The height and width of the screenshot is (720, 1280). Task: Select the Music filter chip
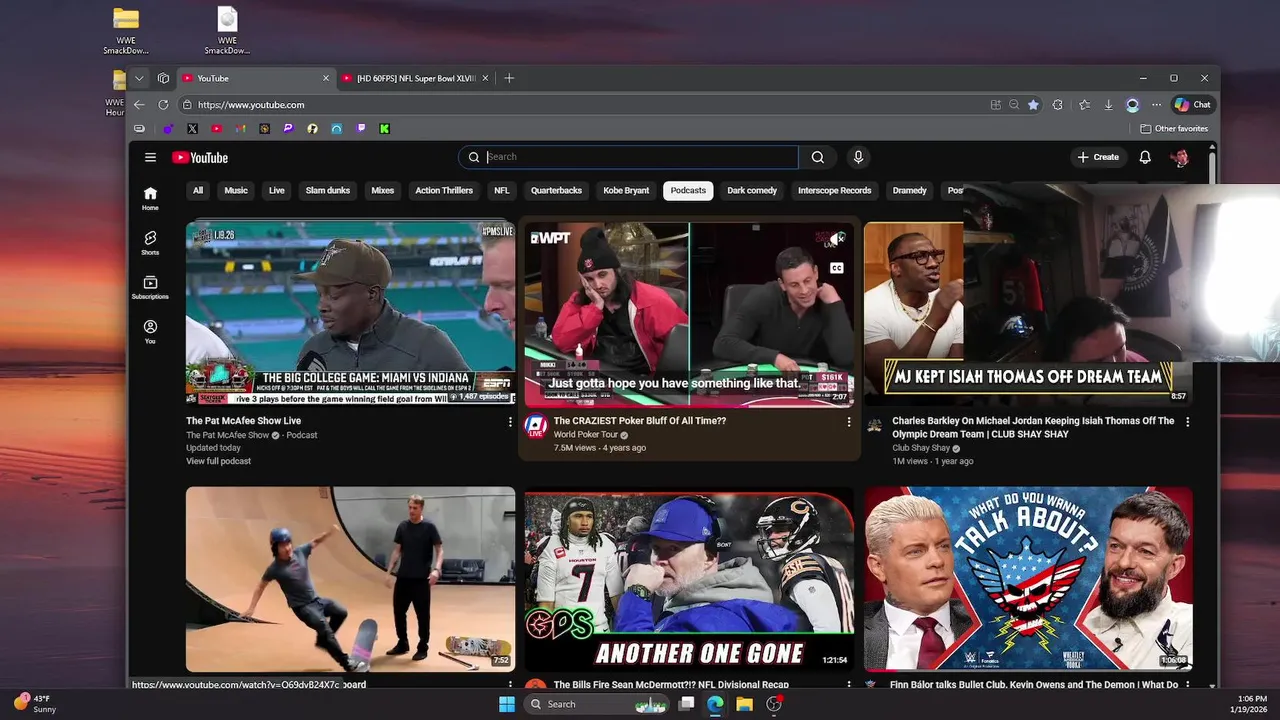(236, 190)
